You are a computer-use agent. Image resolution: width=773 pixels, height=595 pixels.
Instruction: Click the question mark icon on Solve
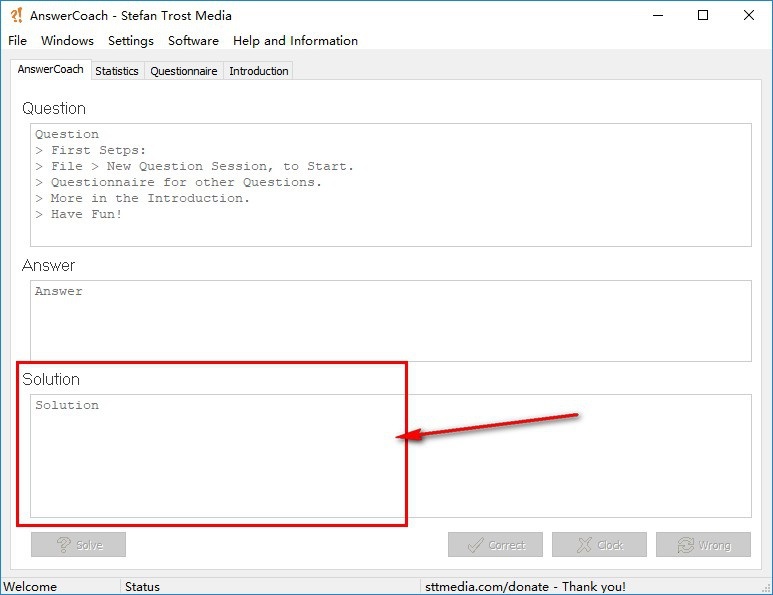[64, 545]
